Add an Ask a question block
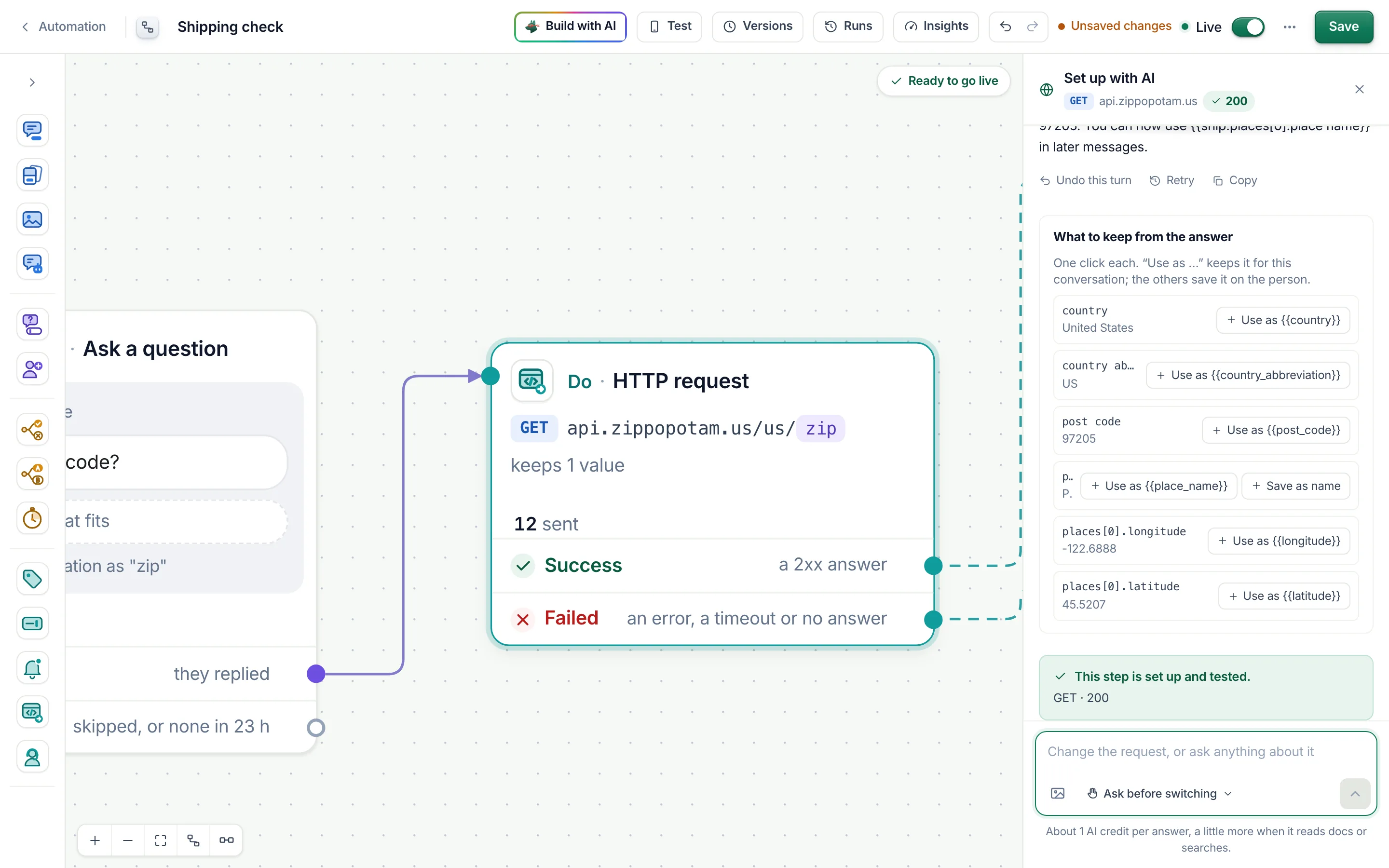The image size is (1389, 868). point(32,325)
